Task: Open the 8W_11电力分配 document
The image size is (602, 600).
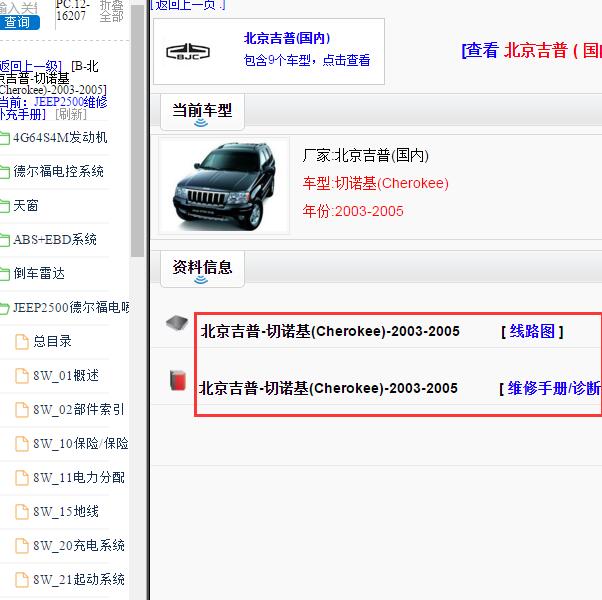Action: point(79,477)
